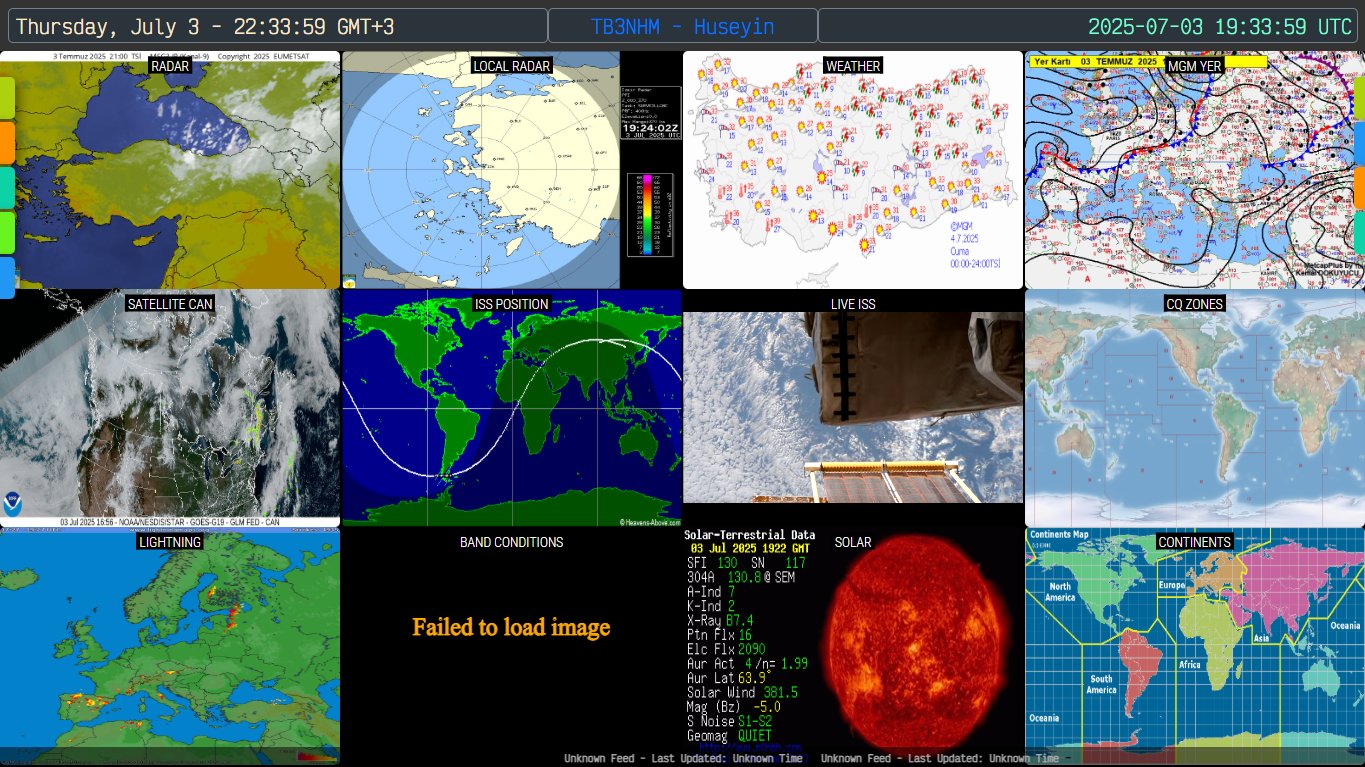Open the ISS POSITION world map

point(511,410)
